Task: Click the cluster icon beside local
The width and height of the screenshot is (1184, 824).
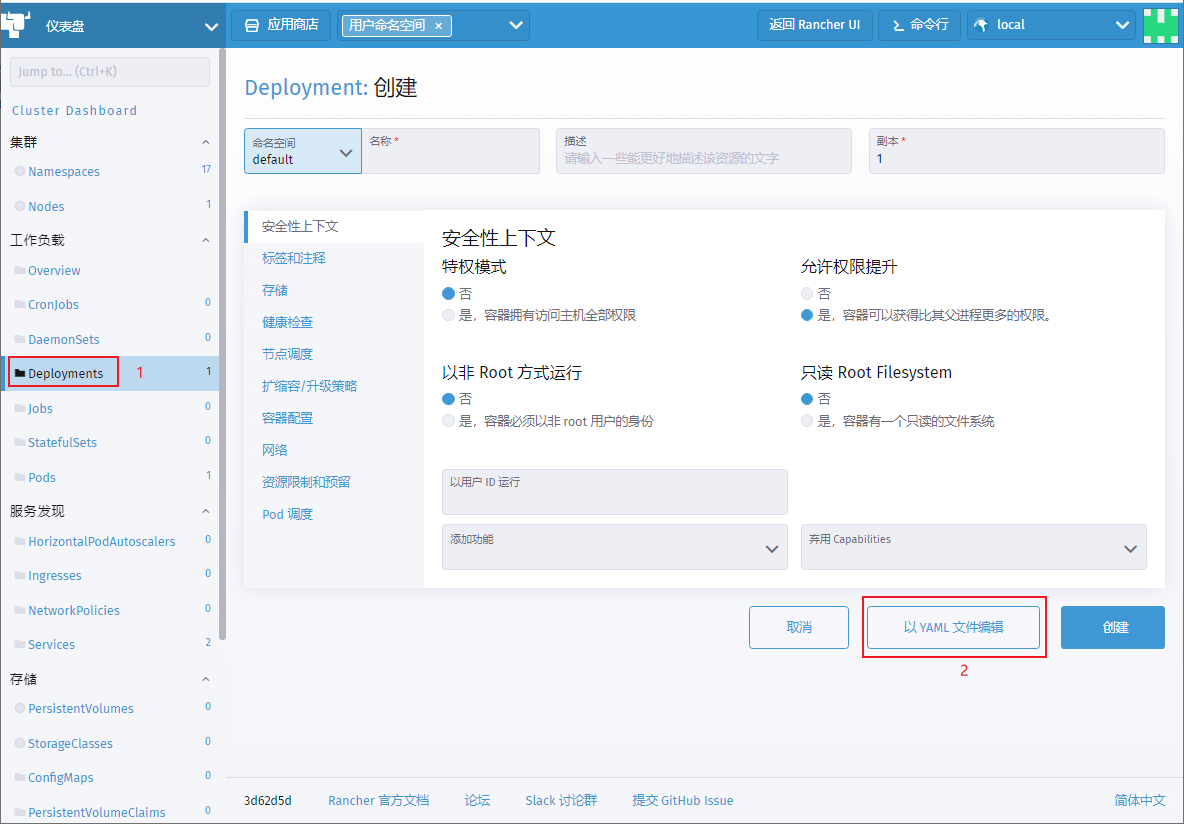Action: [981, 26]
